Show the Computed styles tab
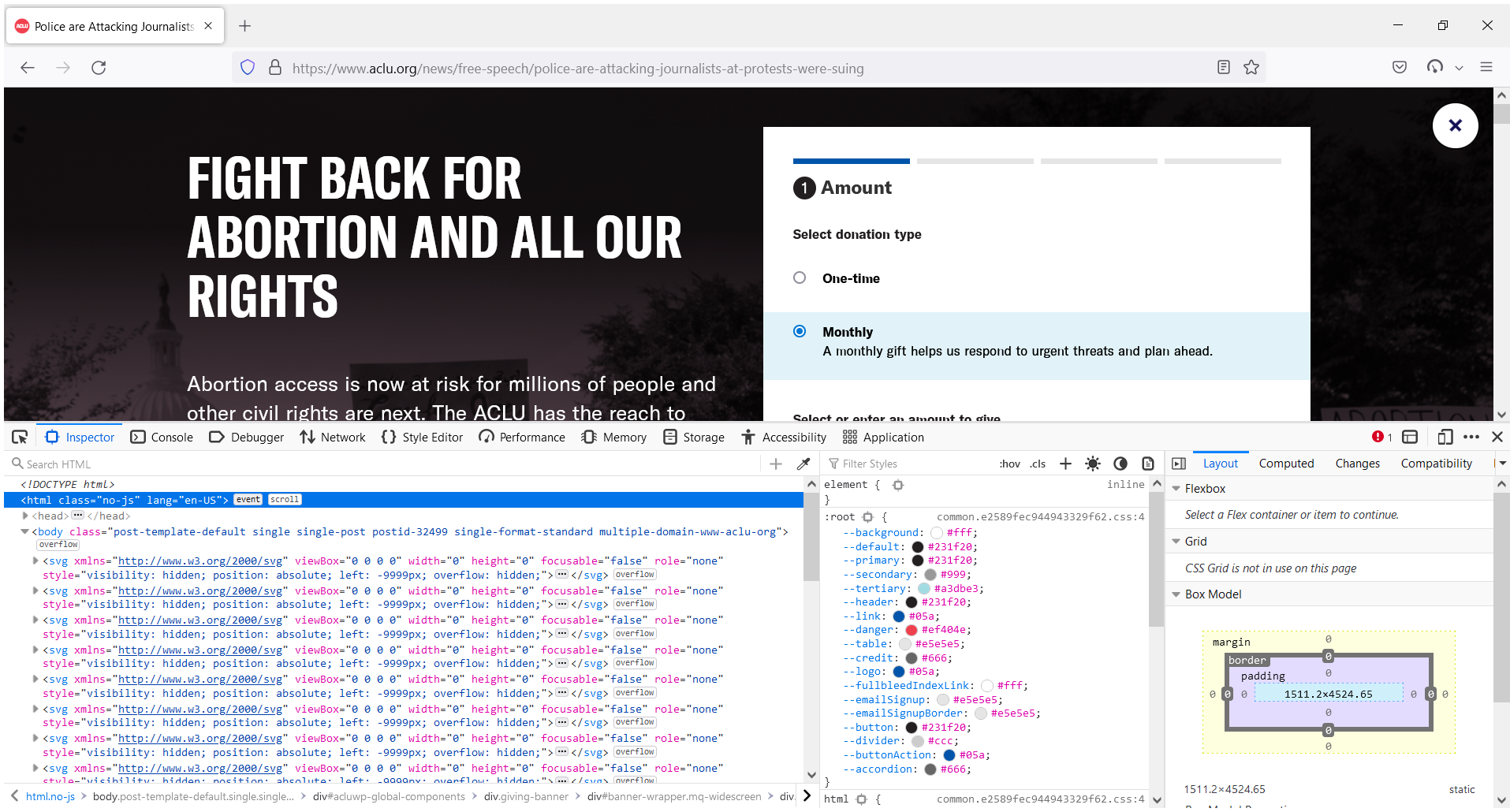The image size is (1510, 812). tap(1286, 464)
